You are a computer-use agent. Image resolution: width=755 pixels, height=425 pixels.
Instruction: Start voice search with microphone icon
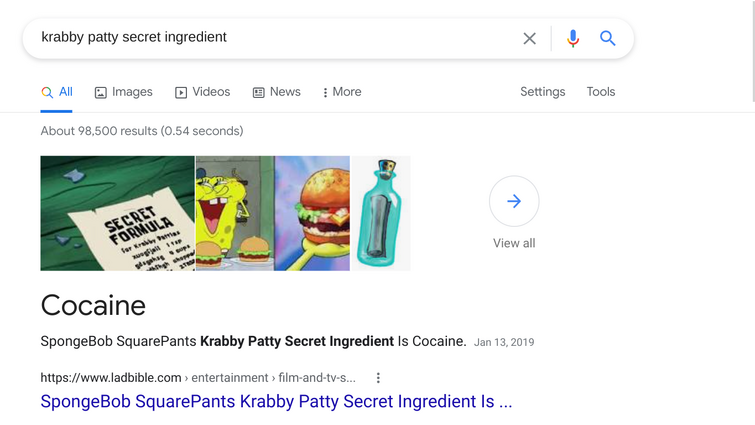[572, 38]
